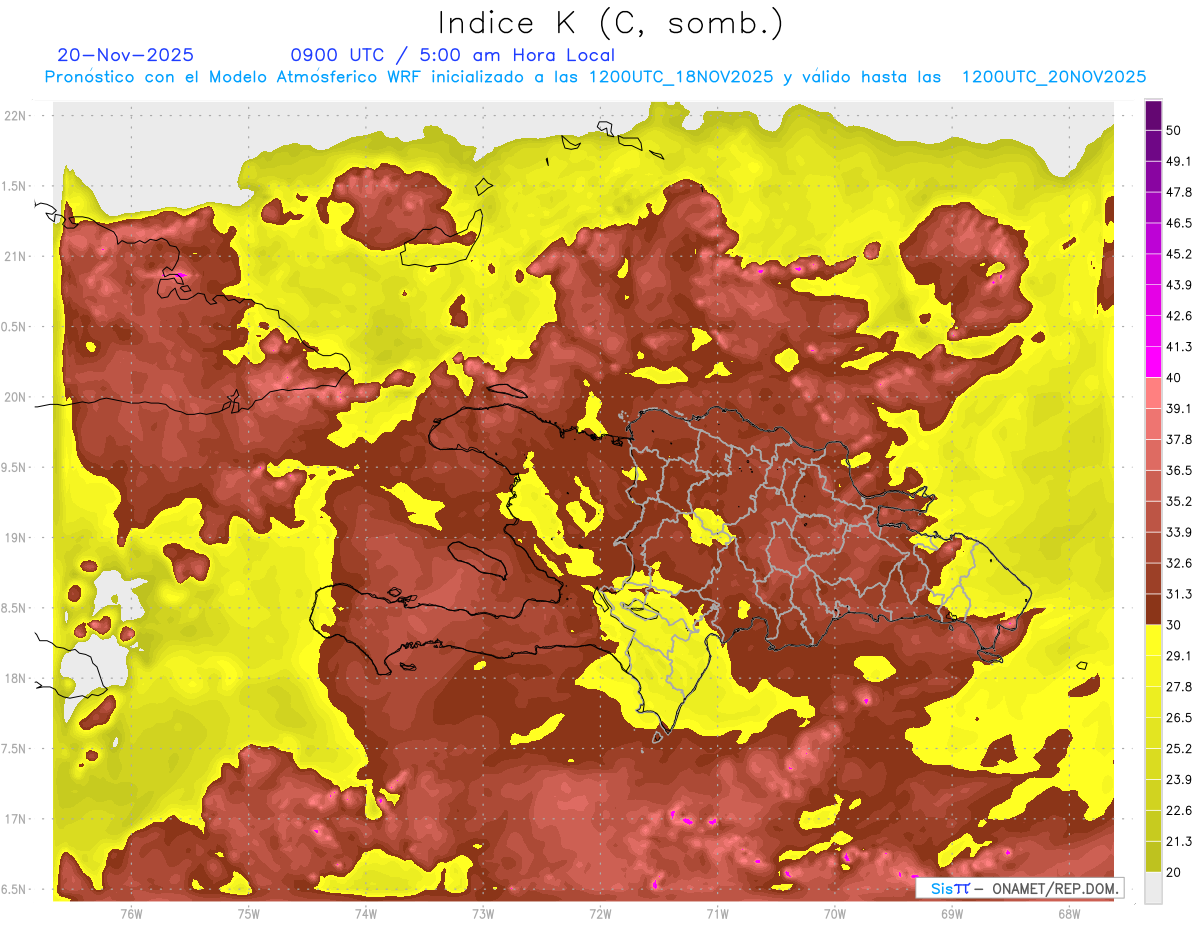Click the colorbar value '33.9'
Image resolution: width=1200 pixels, height=927 pixels.
[1179, 532]
